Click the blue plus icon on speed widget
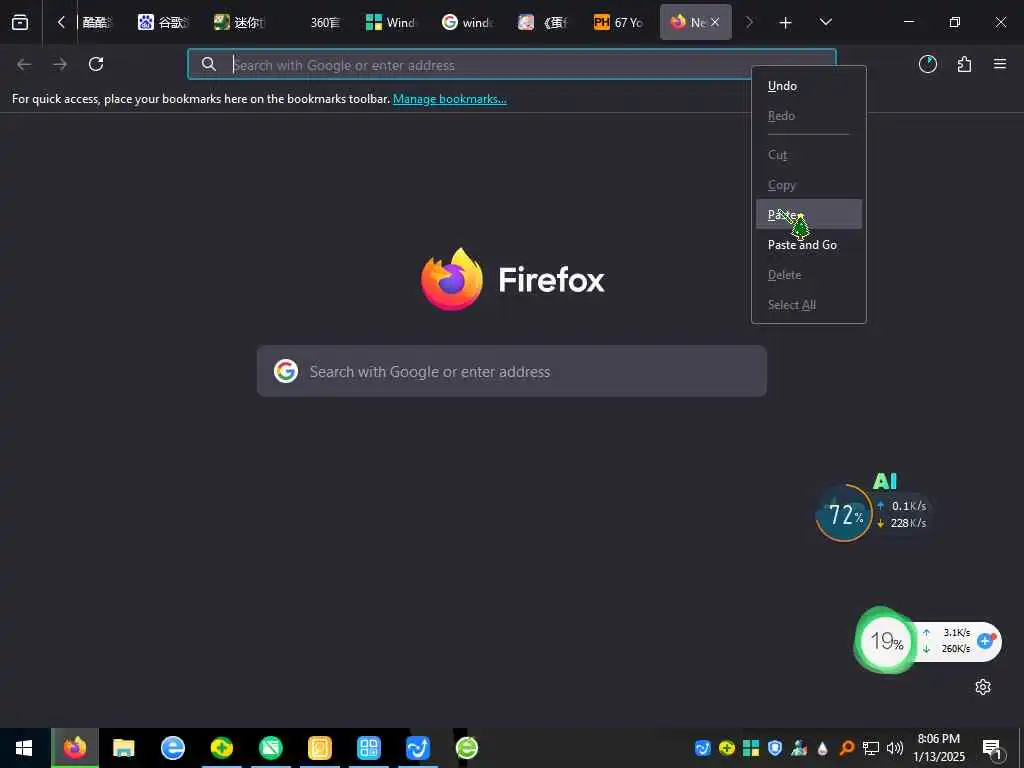Screen dimensions: 1024x768 (986, 641)
